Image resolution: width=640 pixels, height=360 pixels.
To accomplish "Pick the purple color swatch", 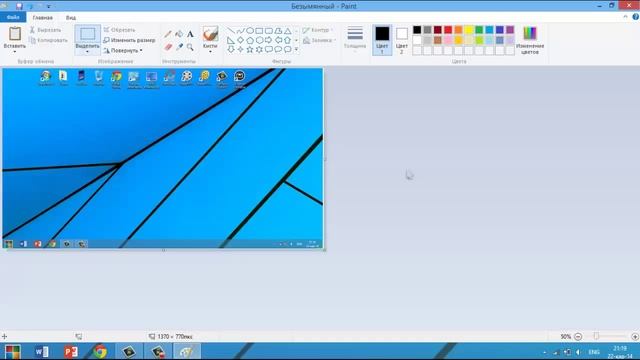I will pos(510,30).
